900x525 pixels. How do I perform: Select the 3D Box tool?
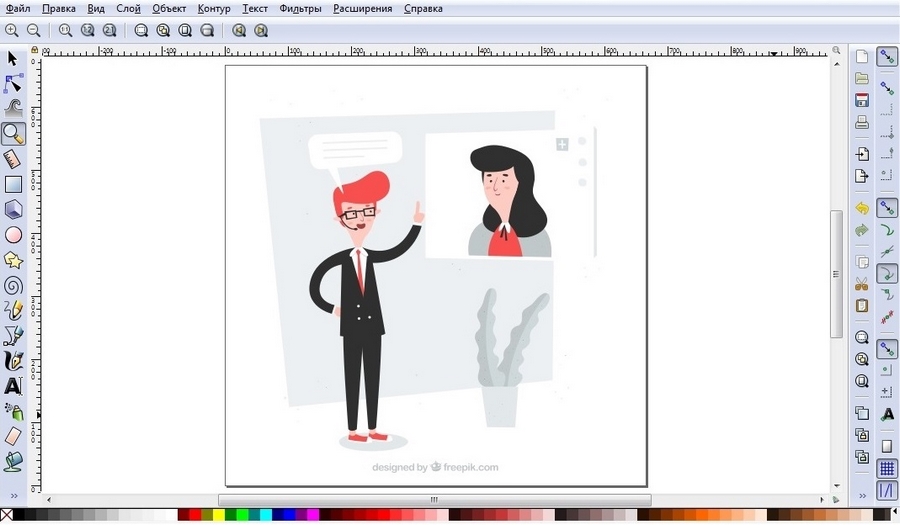tap(13, 209)
